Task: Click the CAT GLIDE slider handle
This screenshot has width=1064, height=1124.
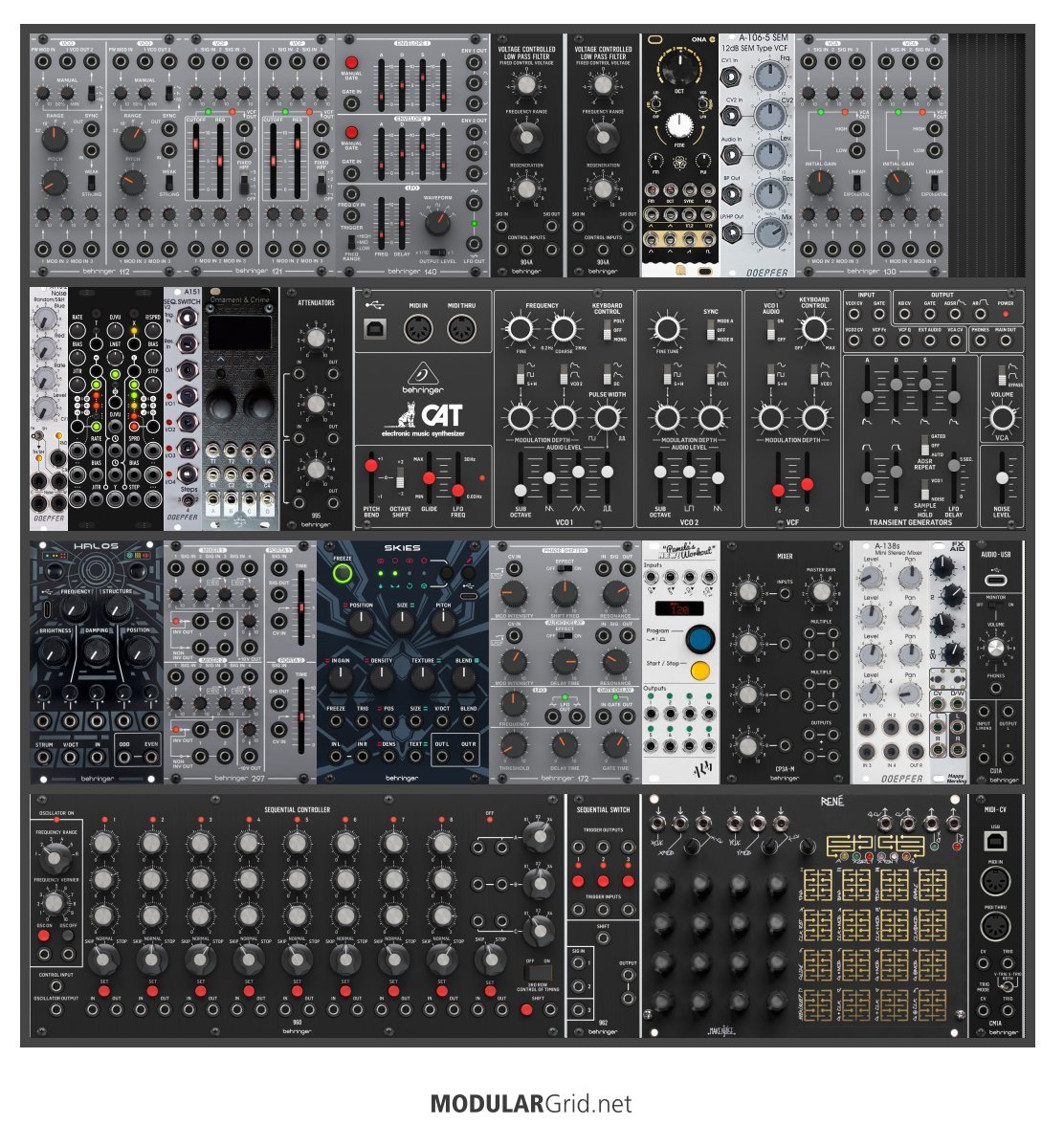Action: tap(429, 478)
